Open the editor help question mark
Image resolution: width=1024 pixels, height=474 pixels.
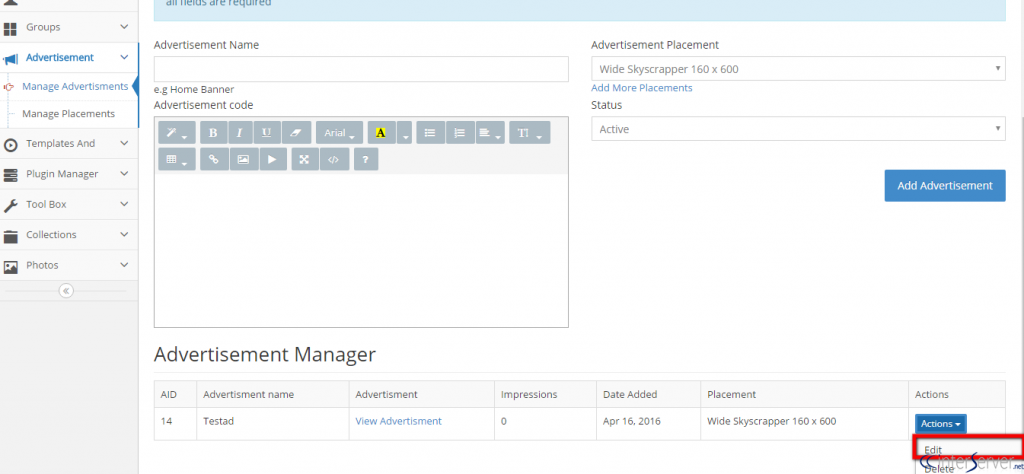pos(366,159)
